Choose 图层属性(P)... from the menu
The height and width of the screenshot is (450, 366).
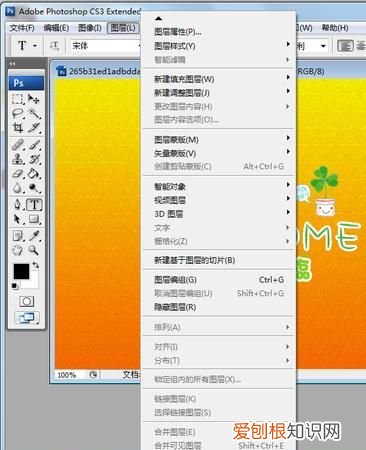click(x=219, y=32)
